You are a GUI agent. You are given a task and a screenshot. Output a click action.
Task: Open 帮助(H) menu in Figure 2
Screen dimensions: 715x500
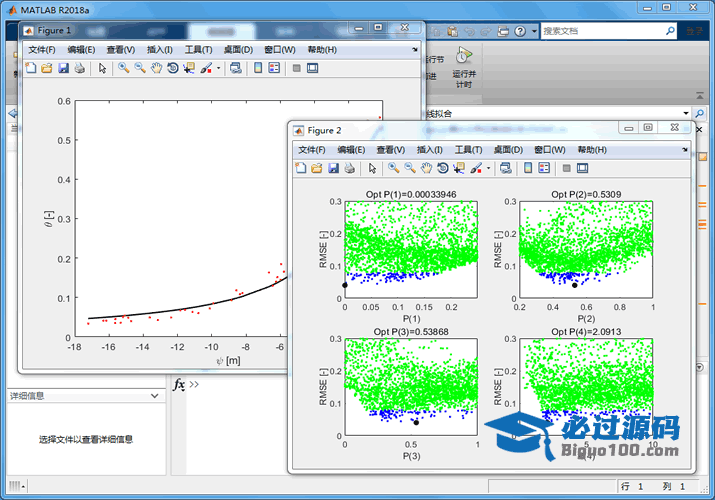592,149
